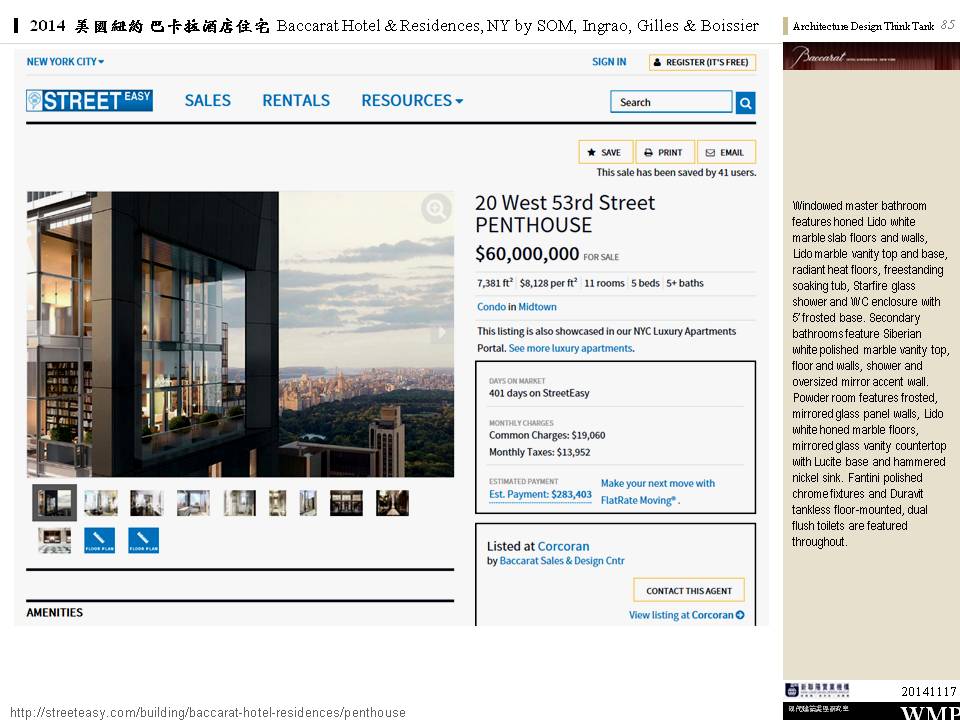Image resolution: width=960 pixels, height=720 pixels.
Task: Save the listing with star button
Action: coord(605,152)
